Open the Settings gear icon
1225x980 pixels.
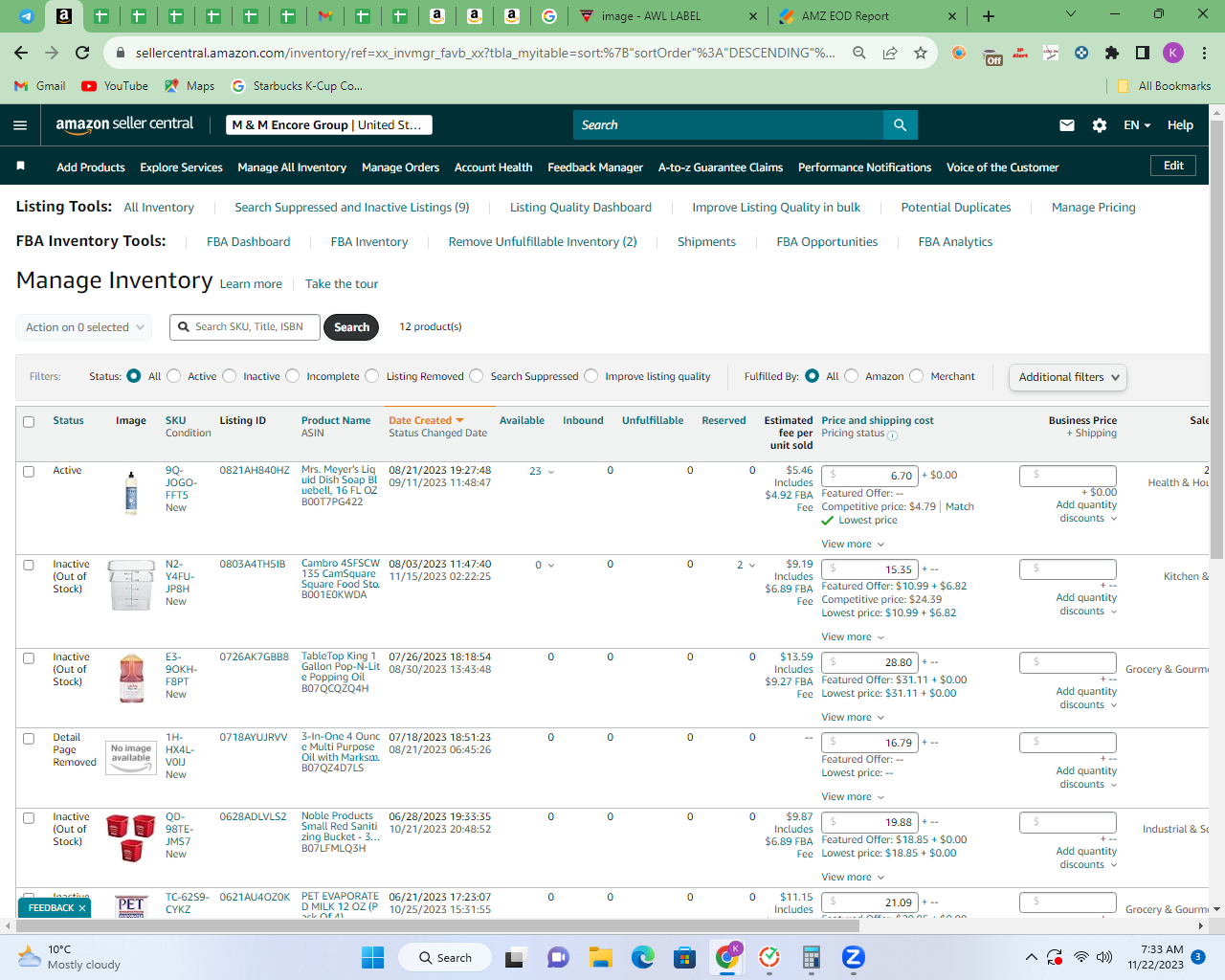pos(1100,125)
